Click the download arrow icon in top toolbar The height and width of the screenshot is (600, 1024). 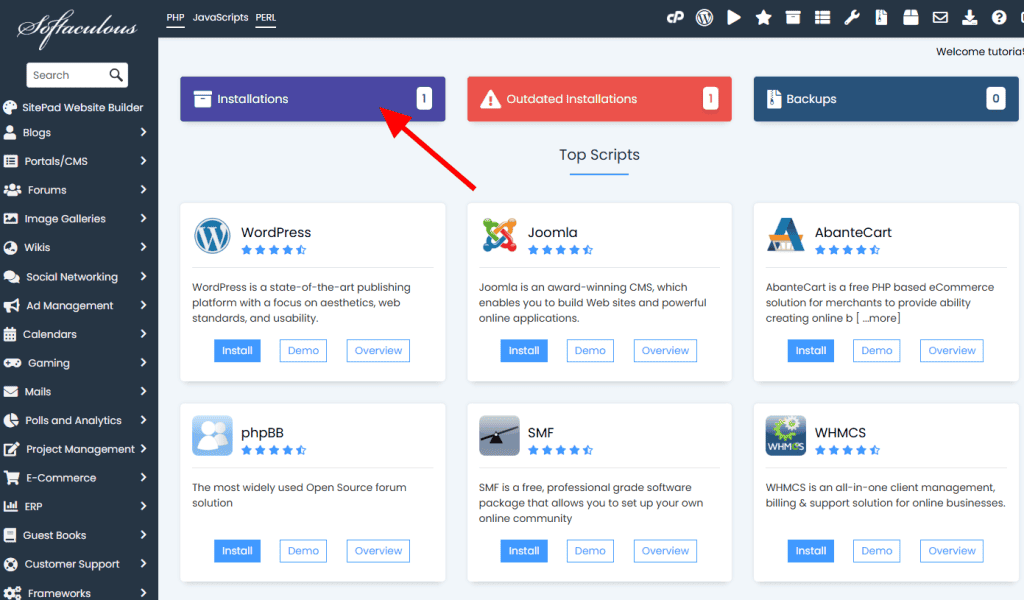click(x=969, y=18)
